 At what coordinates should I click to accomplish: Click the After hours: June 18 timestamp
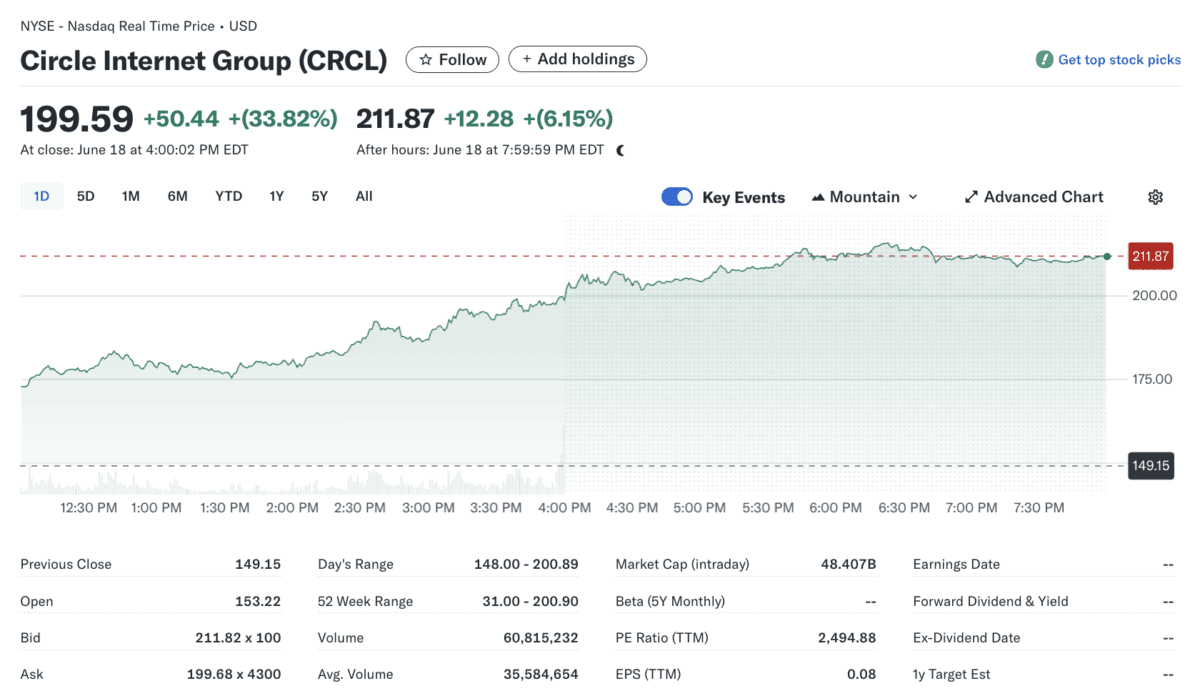[x=480, y=150]
